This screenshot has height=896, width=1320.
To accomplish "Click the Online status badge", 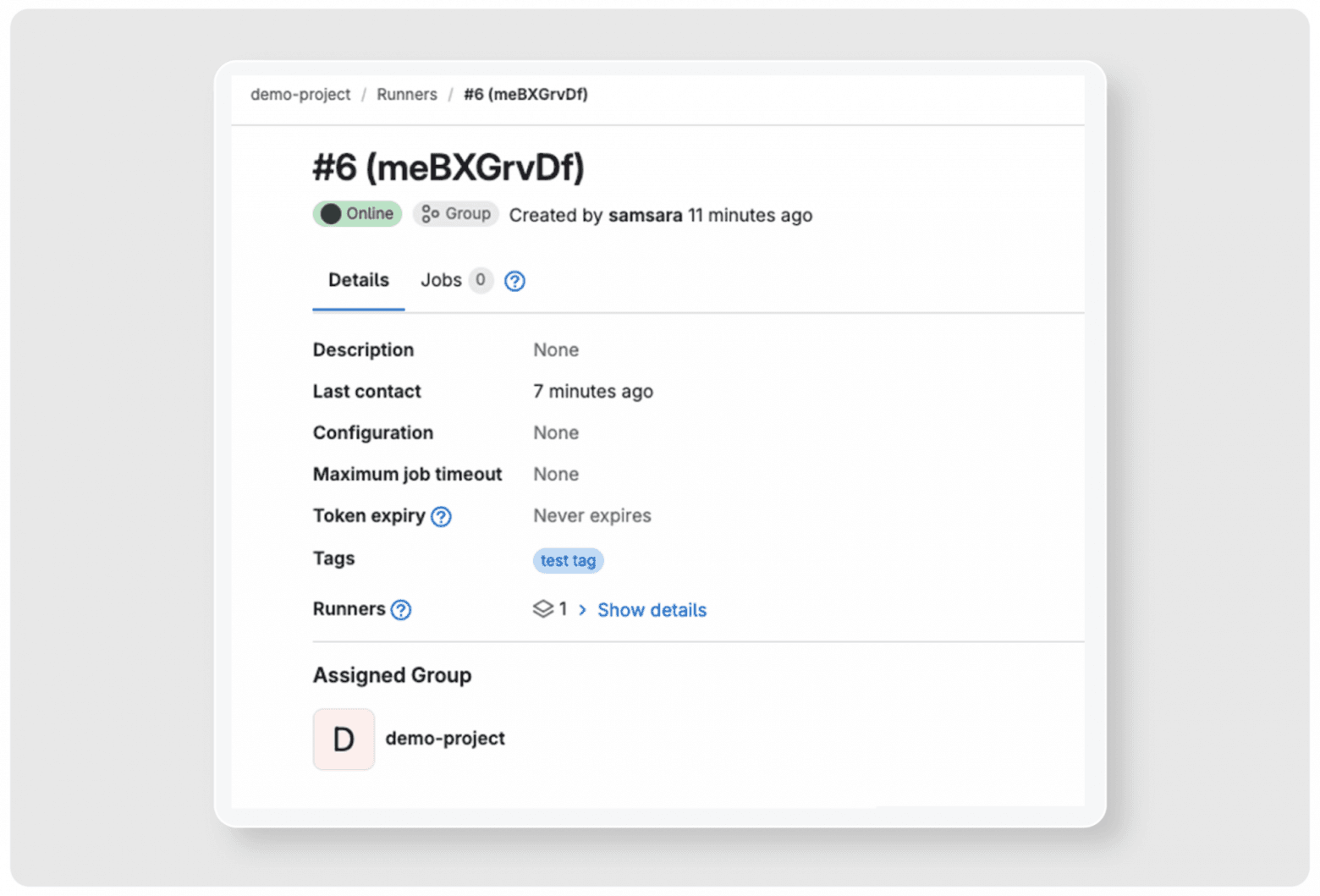I will coord(357,214).
